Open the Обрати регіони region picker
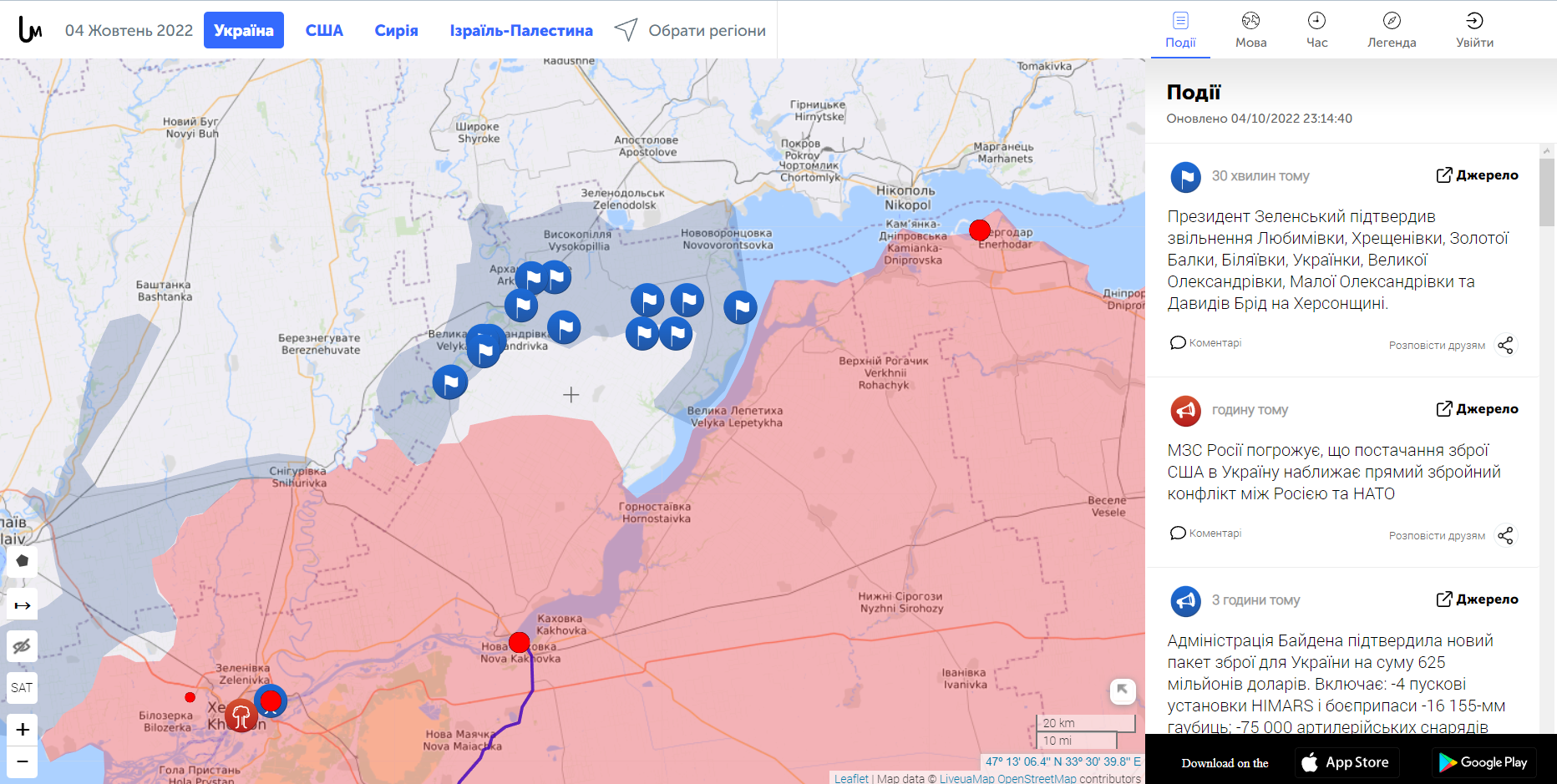1557x784 pixels. point(690,30)
